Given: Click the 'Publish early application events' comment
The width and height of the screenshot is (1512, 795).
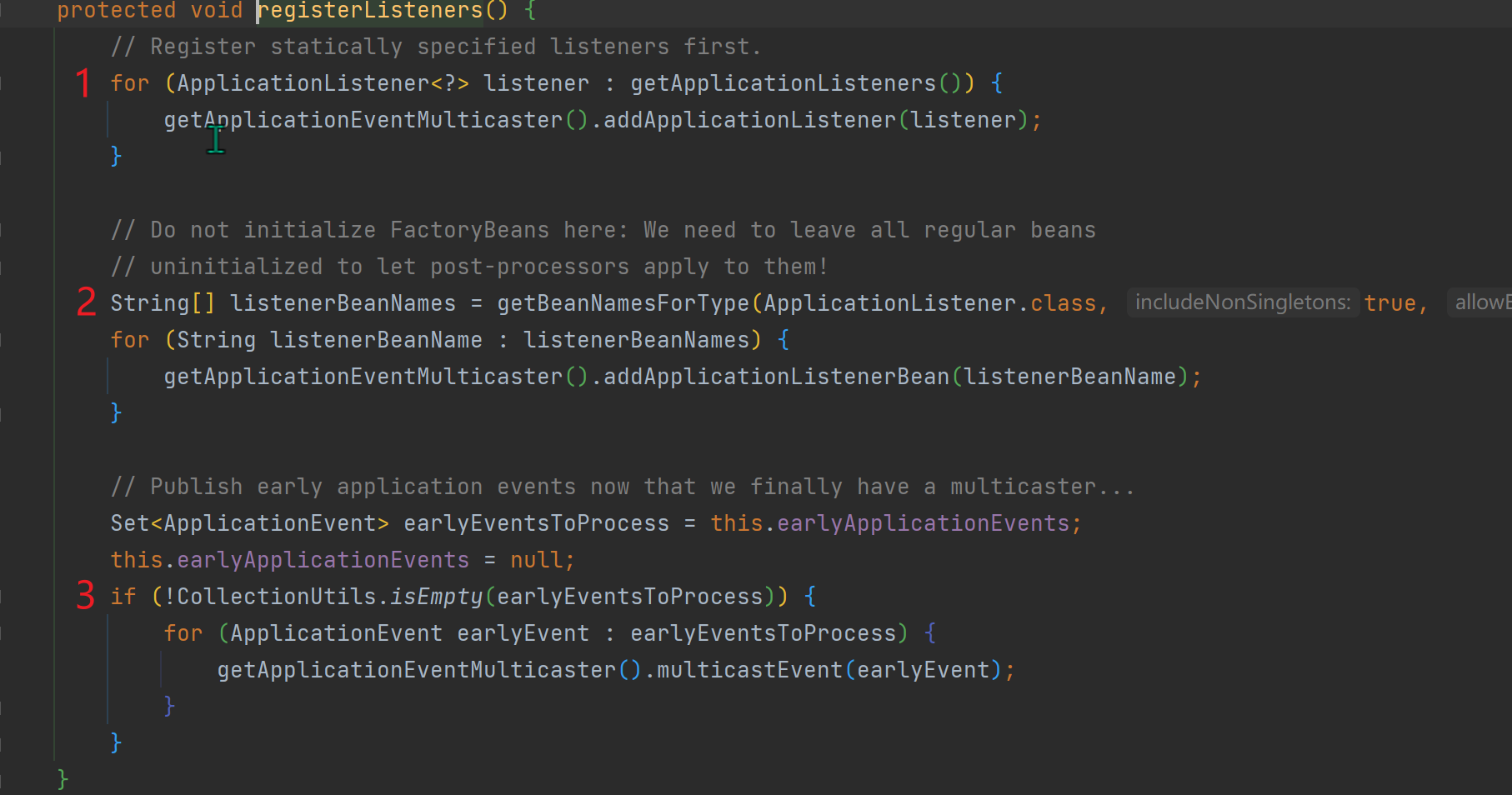Looking at the screenshot, I should [x=623, y=487].
